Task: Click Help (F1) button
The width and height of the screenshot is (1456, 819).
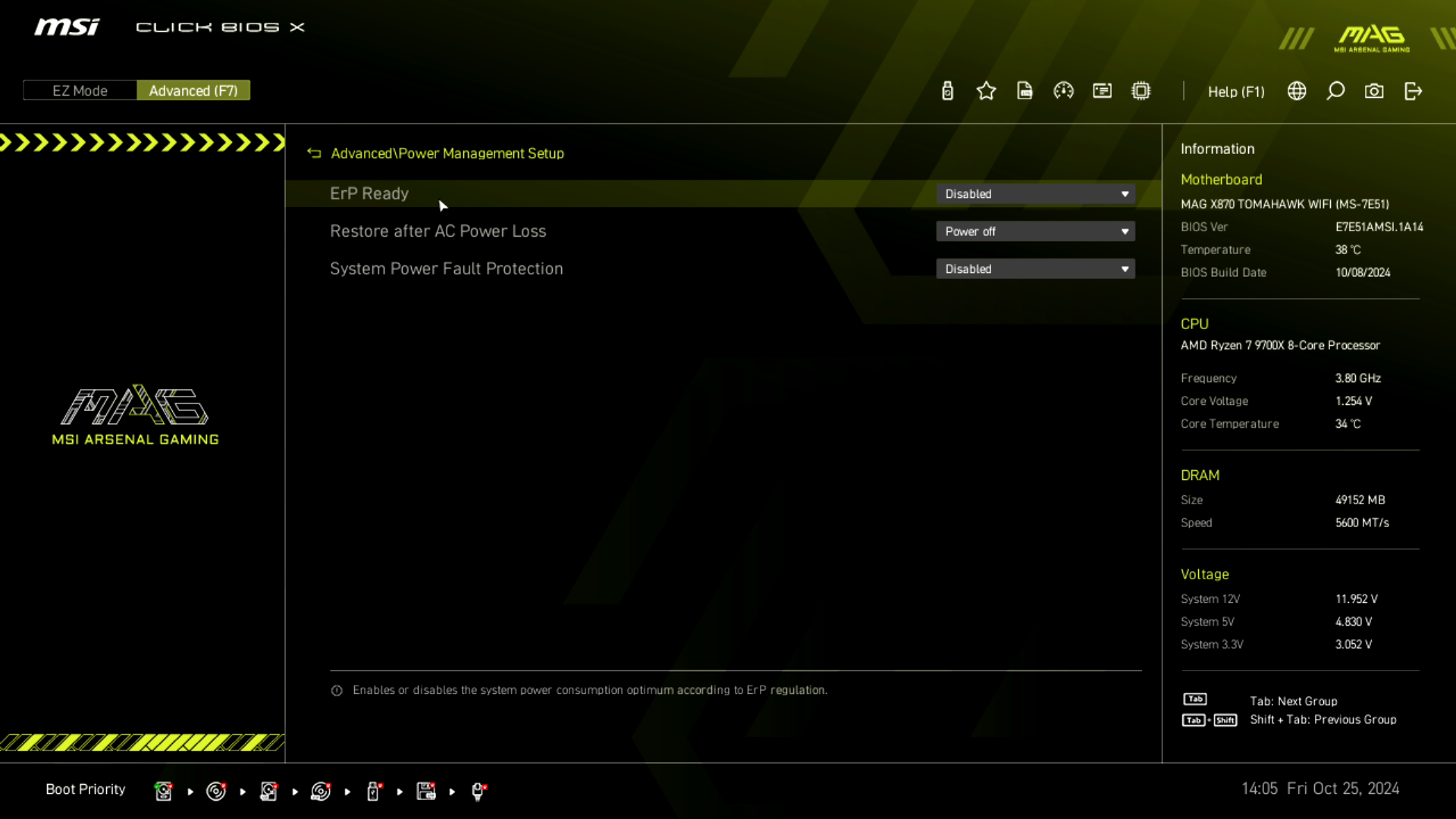Action: [x=1236, y=91]
